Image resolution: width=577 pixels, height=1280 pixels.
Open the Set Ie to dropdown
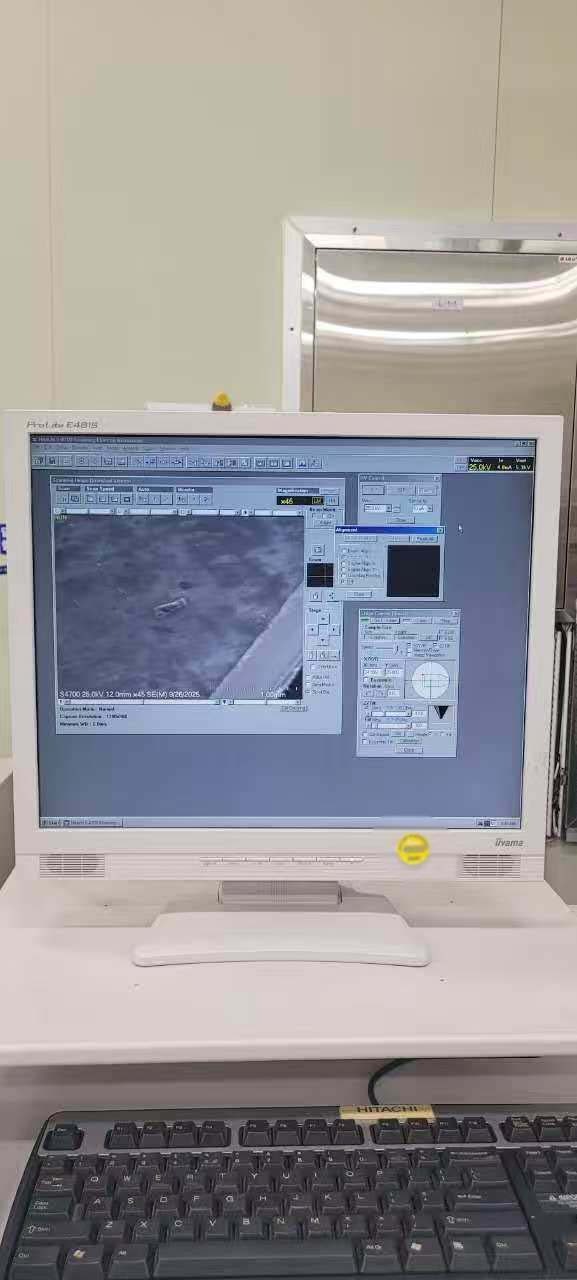[x=430, y=508]
